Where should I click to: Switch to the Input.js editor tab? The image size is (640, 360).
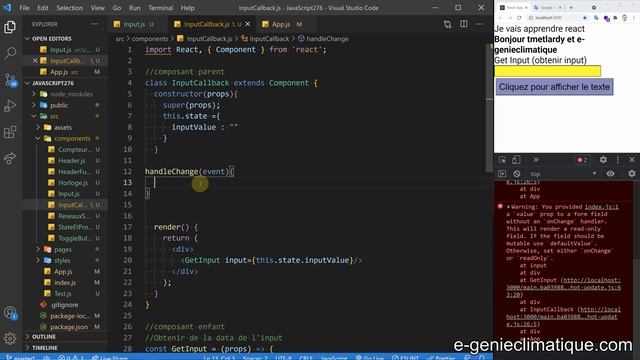[134, 24]
